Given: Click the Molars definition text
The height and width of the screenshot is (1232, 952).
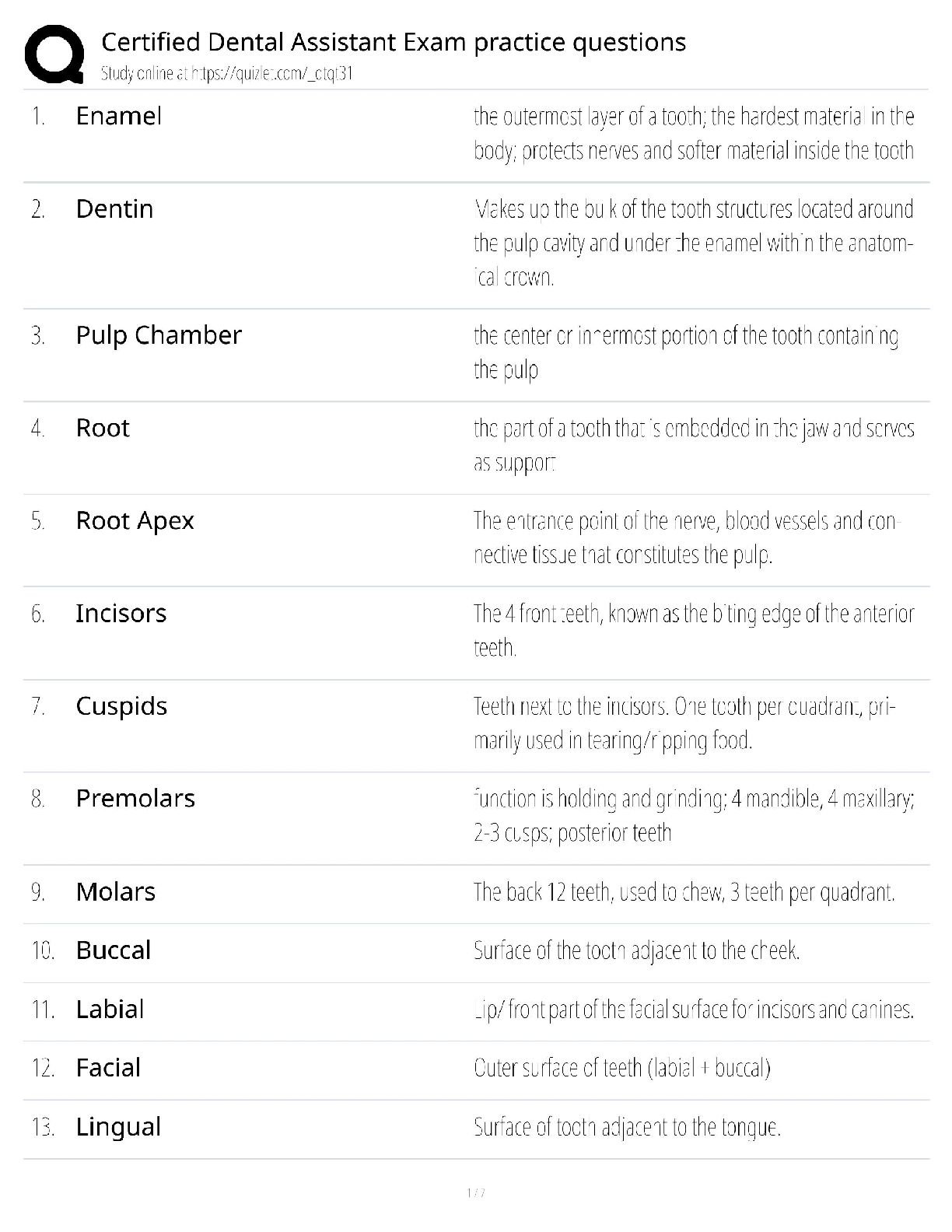Looking at the screenshot, I should click(x=684, y=892).
